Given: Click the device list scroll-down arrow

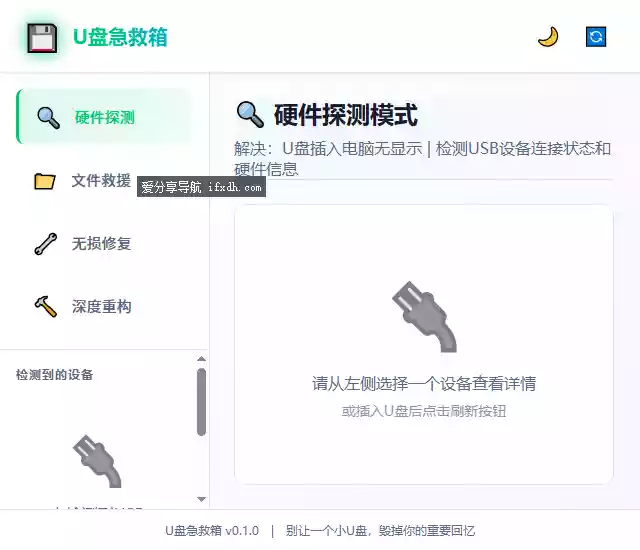Looking at the screenshot, I should pos(201,499).
